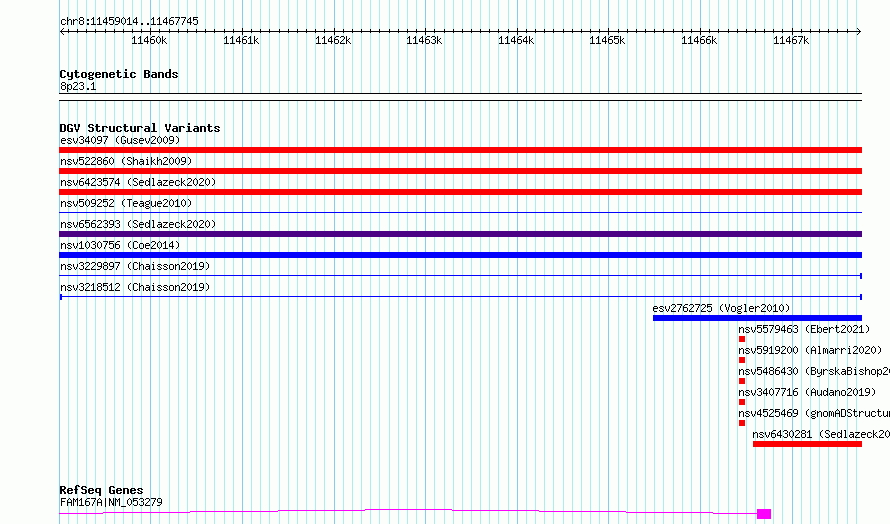
Task: Click the 11461k ruler tick label
Action: click(x=241, y=40)
